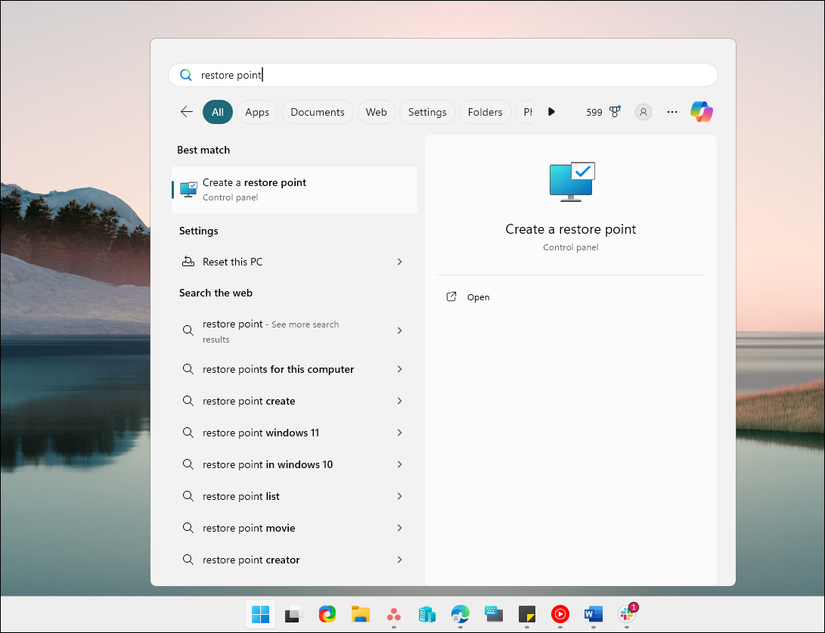Click the account profile icon in search

tap(643, 111)
